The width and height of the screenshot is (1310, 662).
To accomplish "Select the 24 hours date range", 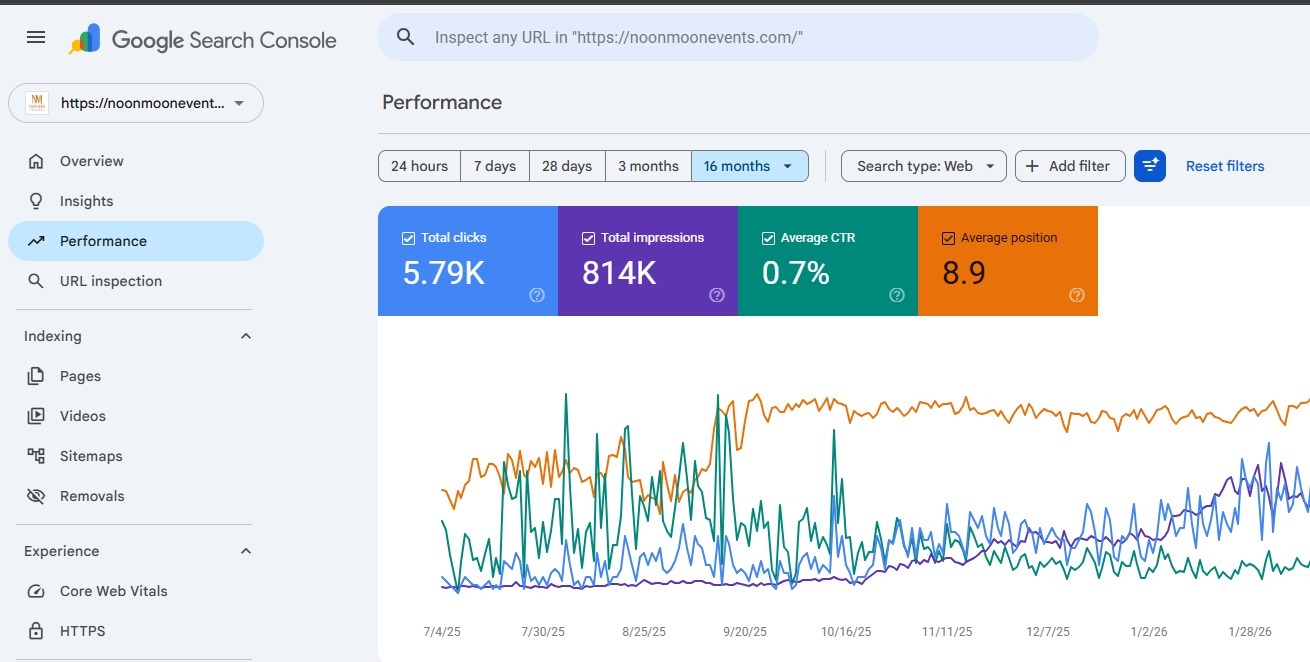I will click(419, 166).
